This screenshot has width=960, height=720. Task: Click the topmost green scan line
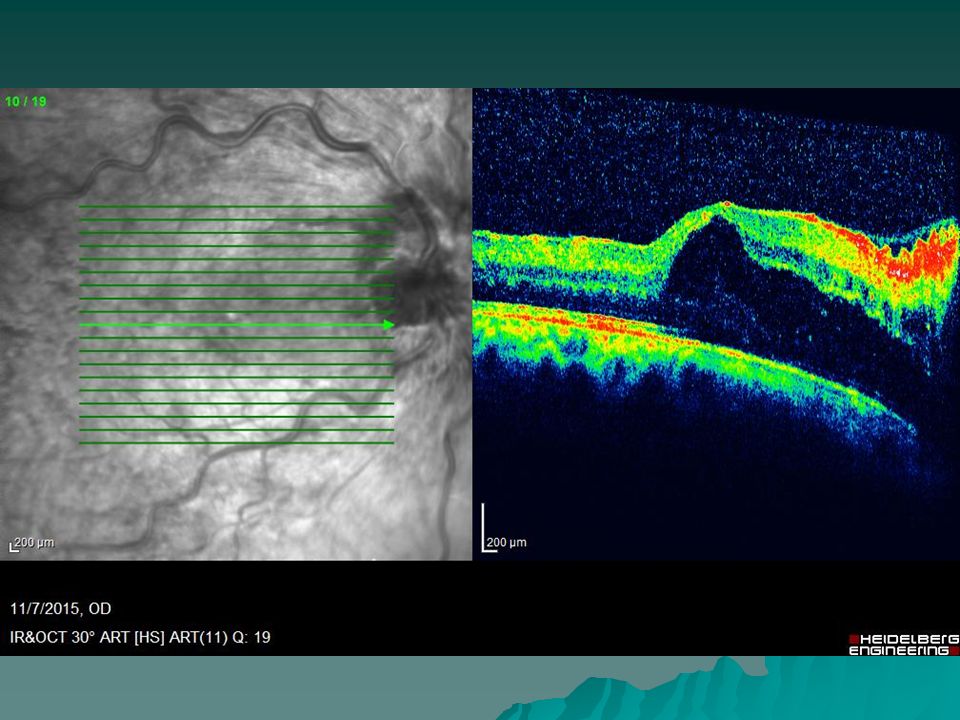point(236,206)
